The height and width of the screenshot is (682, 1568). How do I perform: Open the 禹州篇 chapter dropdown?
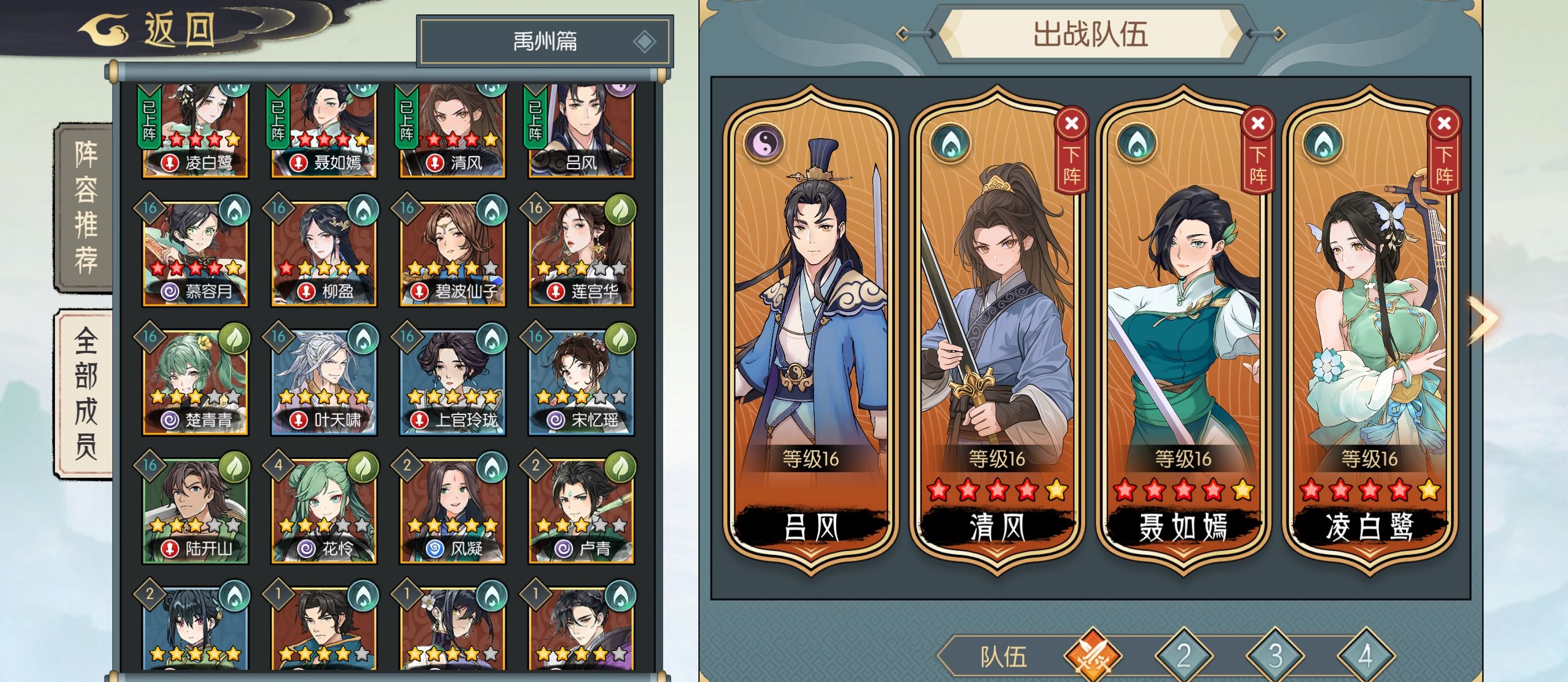[x=545, y=42]
